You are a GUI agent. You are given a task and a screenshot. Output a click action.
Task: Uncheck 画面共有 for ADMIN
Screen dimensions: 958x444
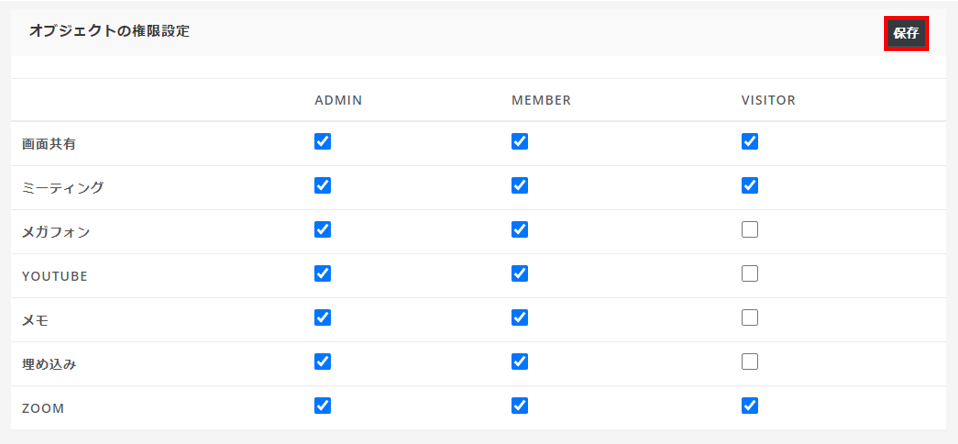click(x=323, y=142)
